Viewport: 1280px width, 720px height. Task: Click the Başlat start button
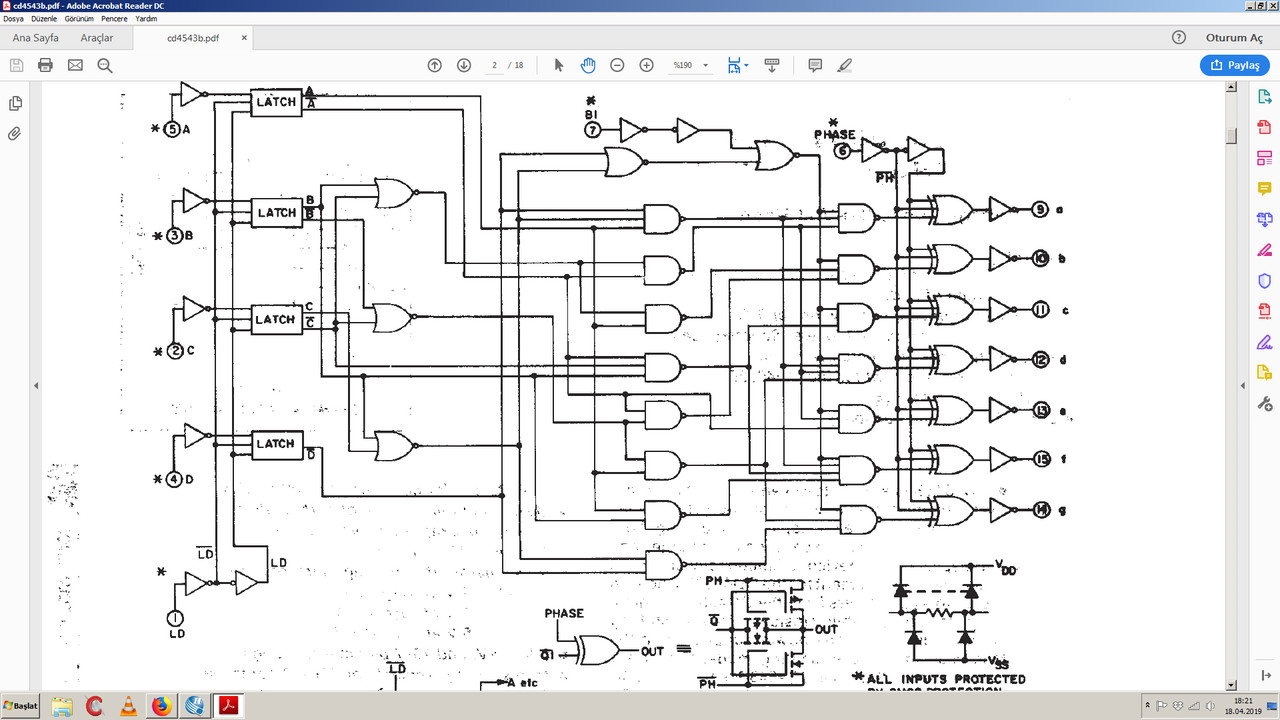(x=21, y=707)
